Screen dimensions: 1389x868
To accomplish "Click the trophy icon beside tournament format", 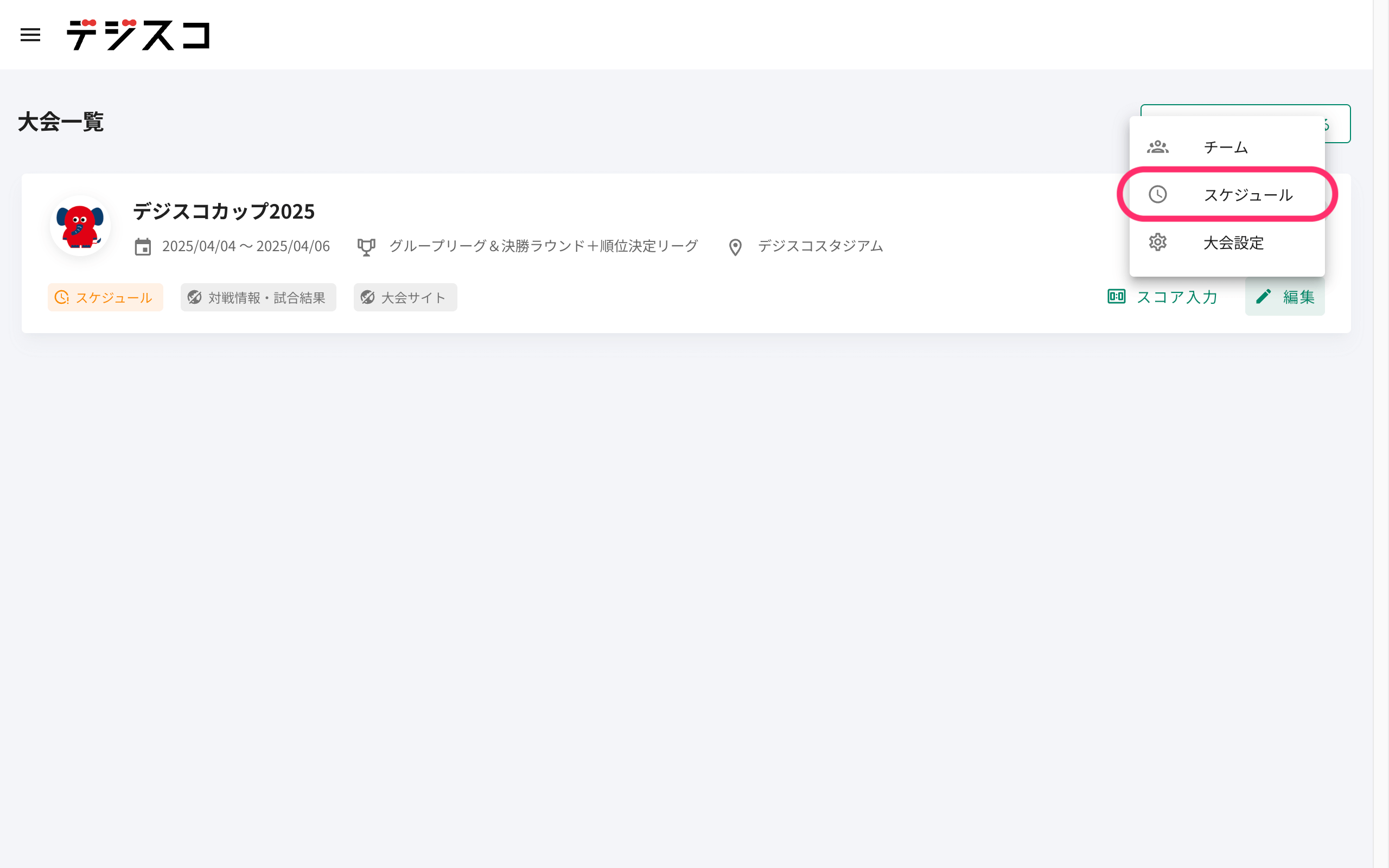I will click(x=366, y=247).
